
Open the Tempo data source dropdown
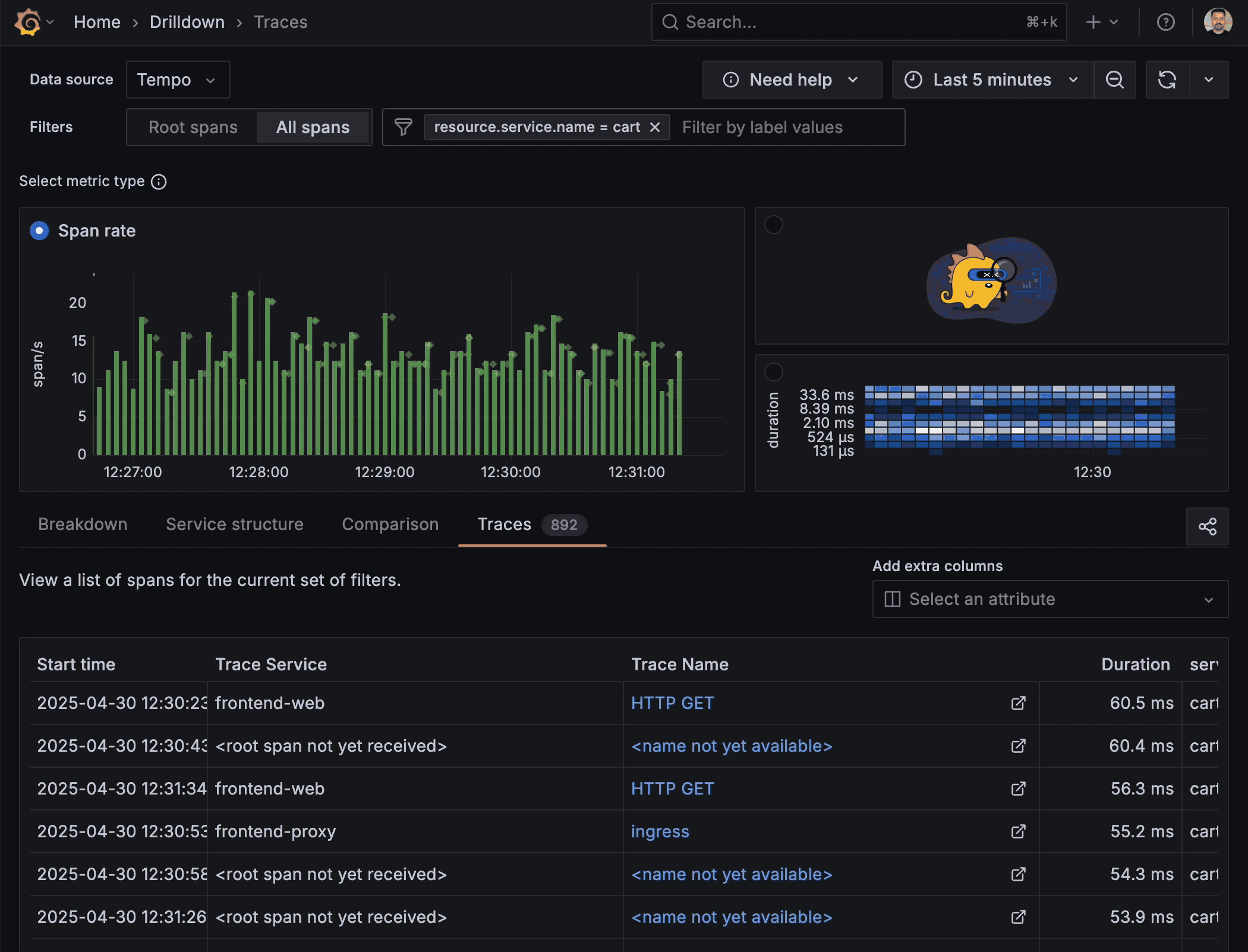coord(177,80)
